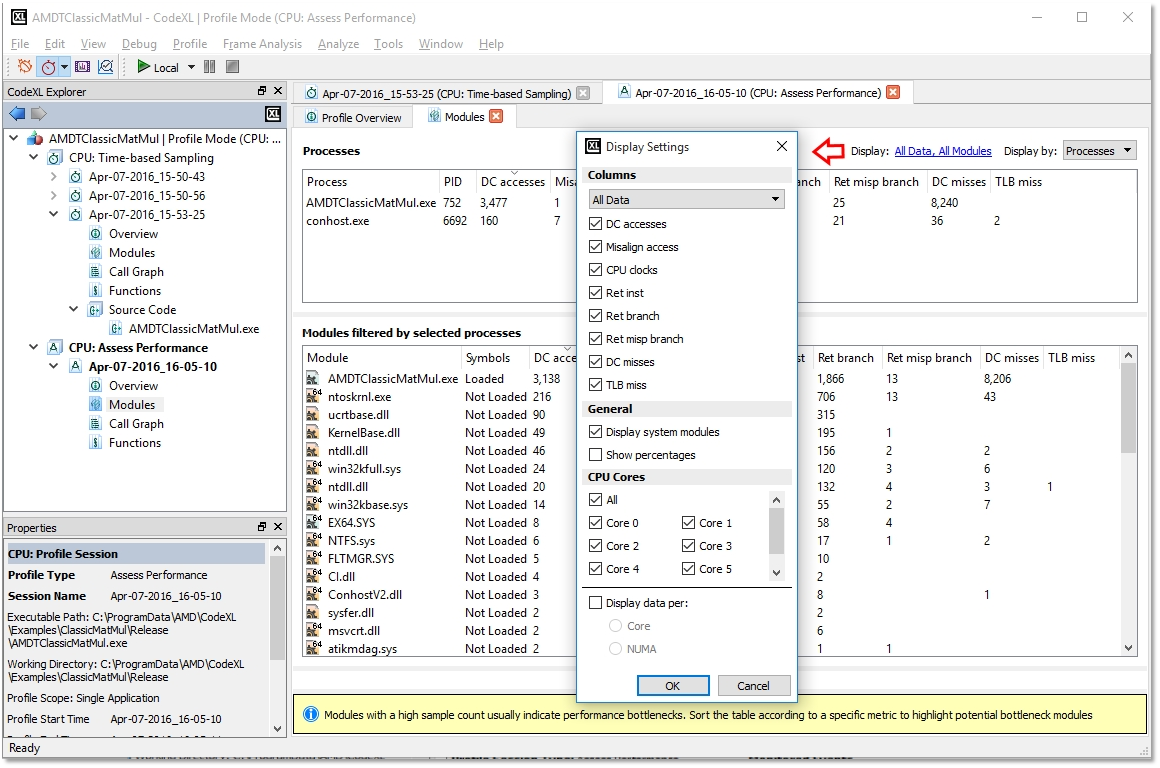Open Call Graph under Apr-07-2016_16-05-10
Viewport: 1160px width, 768px height.
[136, 424]
